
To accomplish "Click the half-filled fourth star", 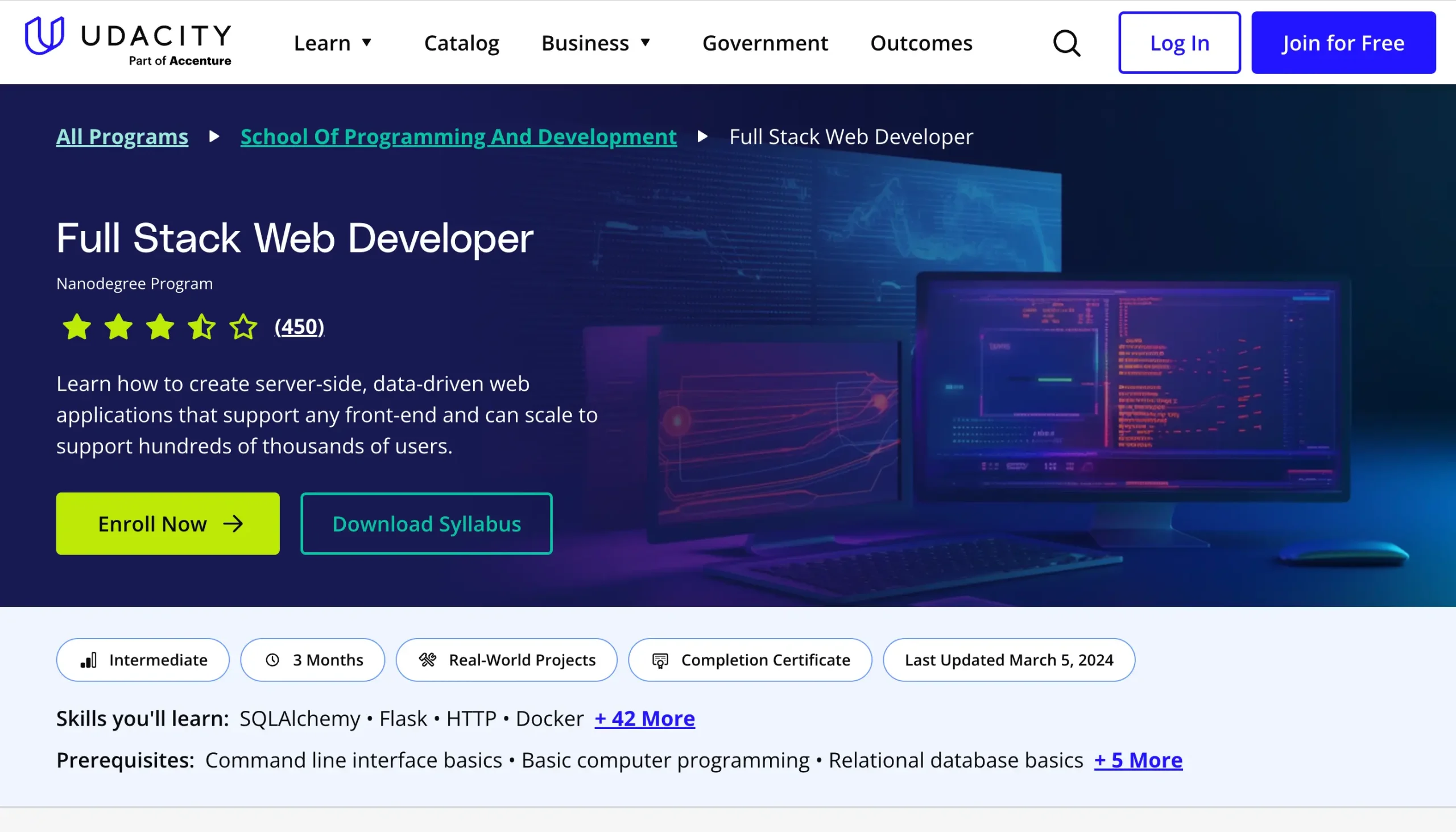I will (202, 327).
